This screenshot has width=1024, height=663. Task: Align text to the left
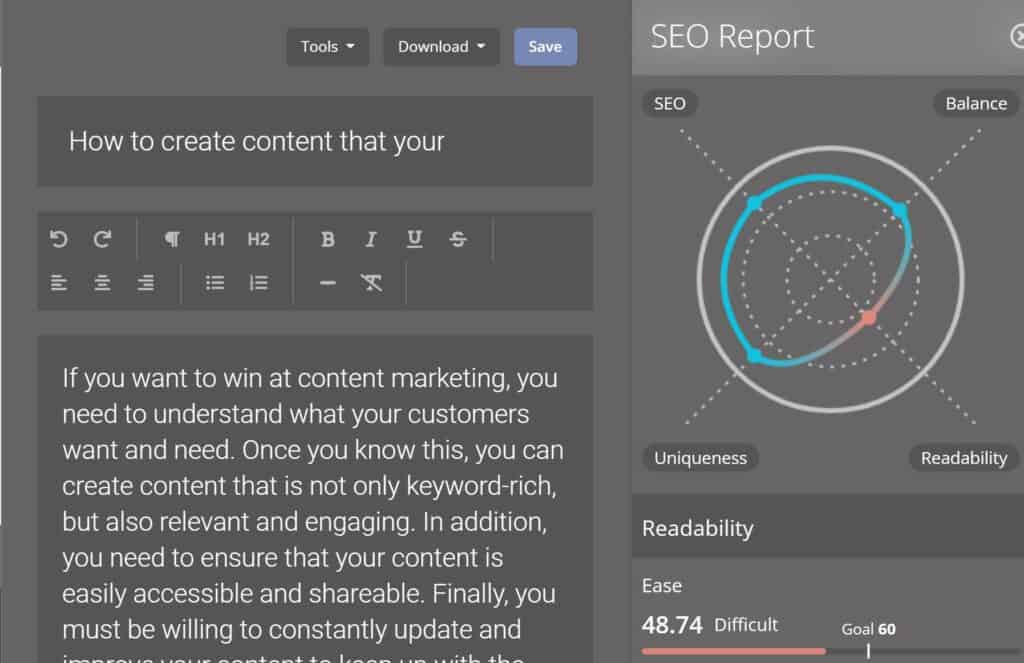pyautogui.click(x=59, y=283)
